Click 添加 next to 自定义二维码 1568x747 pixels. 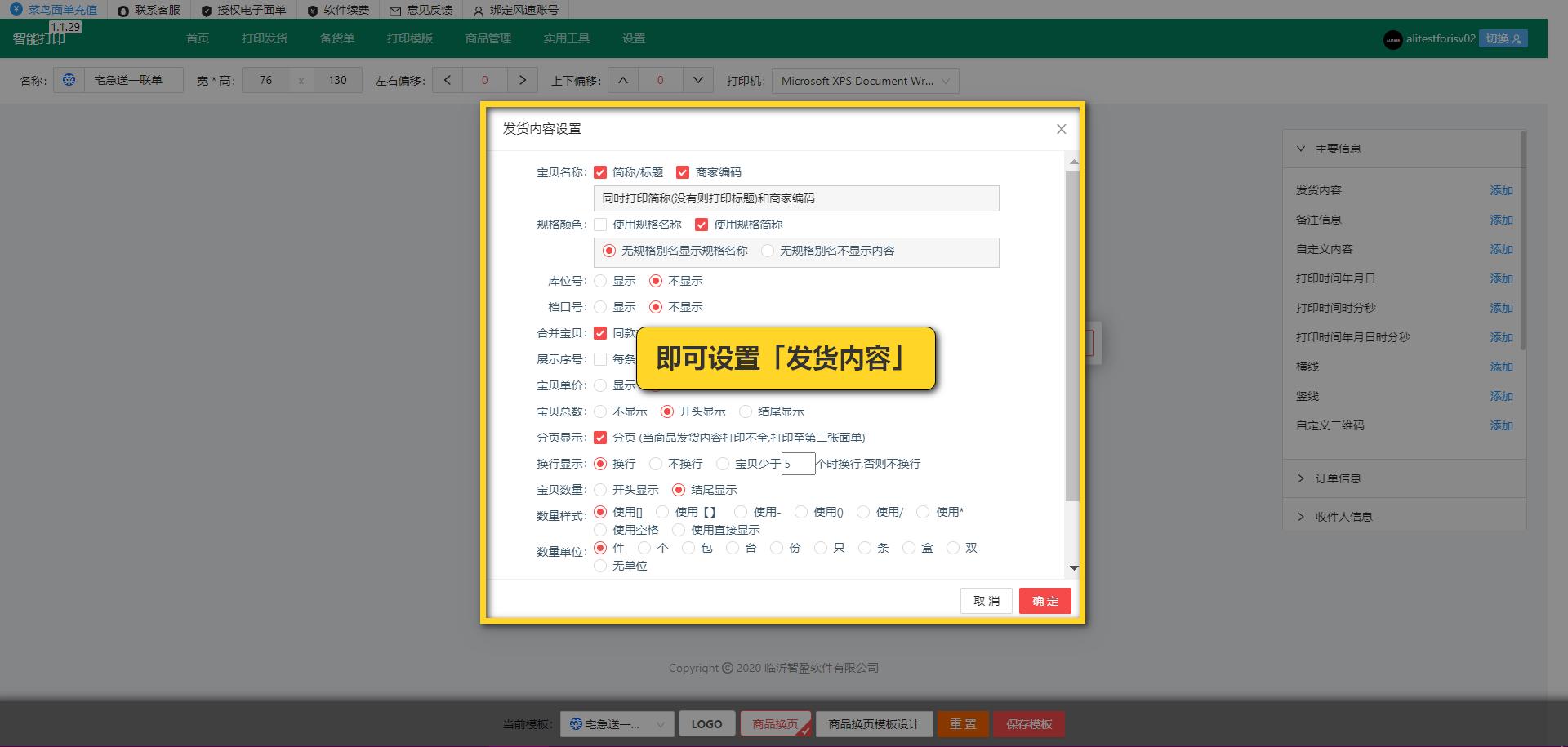(1502, 425)
